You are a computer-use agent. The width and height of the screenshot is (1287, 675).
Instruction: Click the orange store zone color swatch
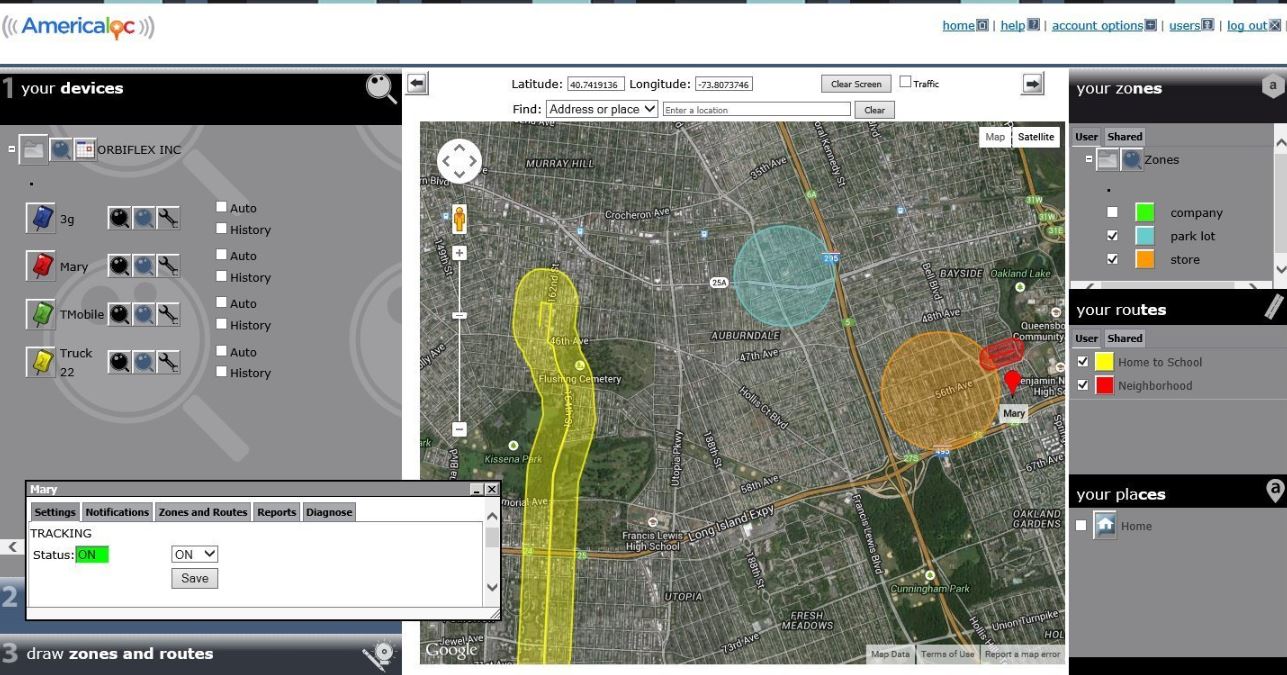(1144, 260)
